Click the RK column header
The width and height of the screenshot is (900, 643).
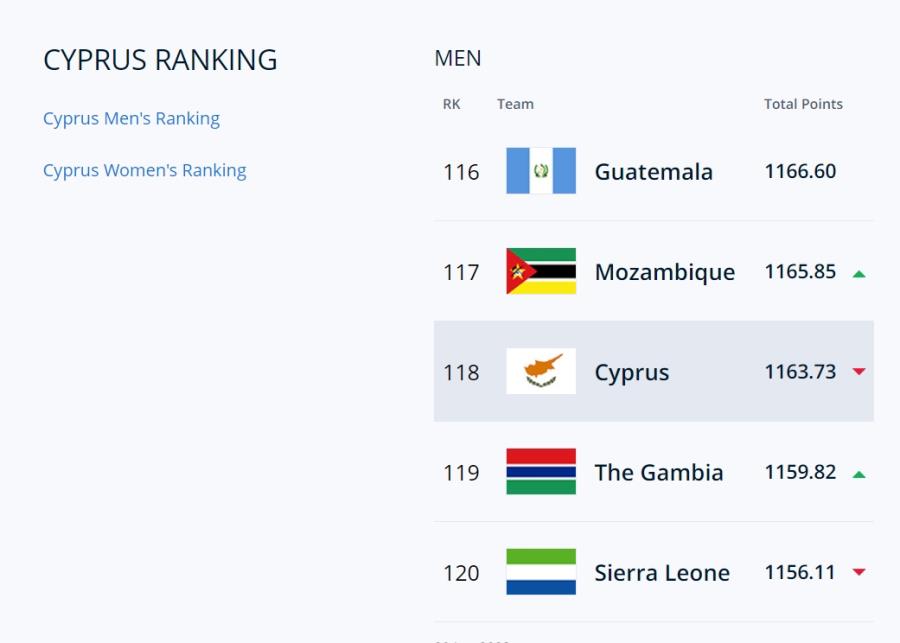tap(451, 104)
